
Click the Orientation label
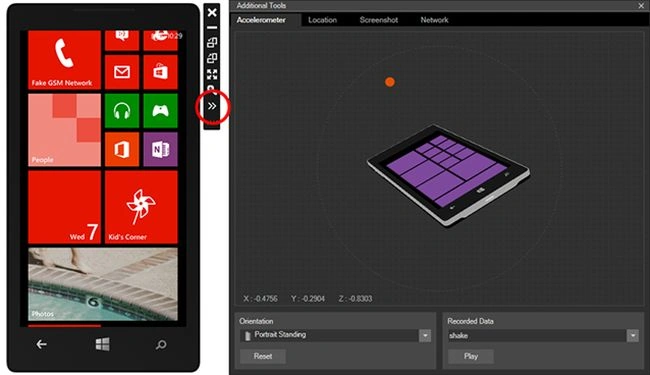click(x=256, y=321)
